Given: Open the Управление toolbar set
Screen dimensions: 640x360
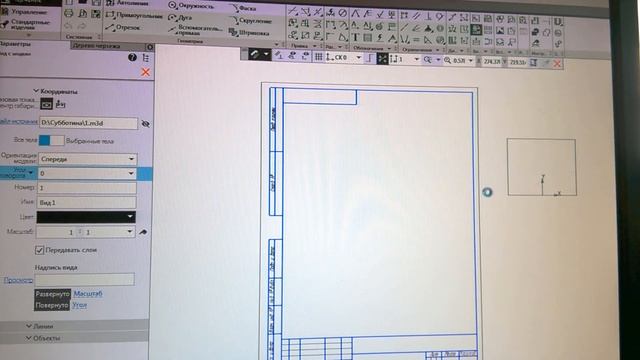Looking at the screenshot, I should point(24,12).
